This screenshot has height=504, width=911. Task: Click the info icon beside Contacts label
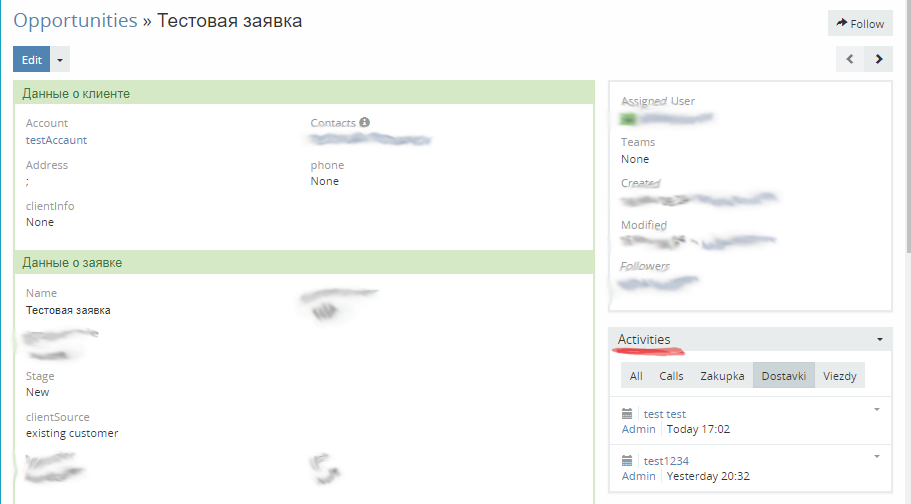tap(365, 123)
